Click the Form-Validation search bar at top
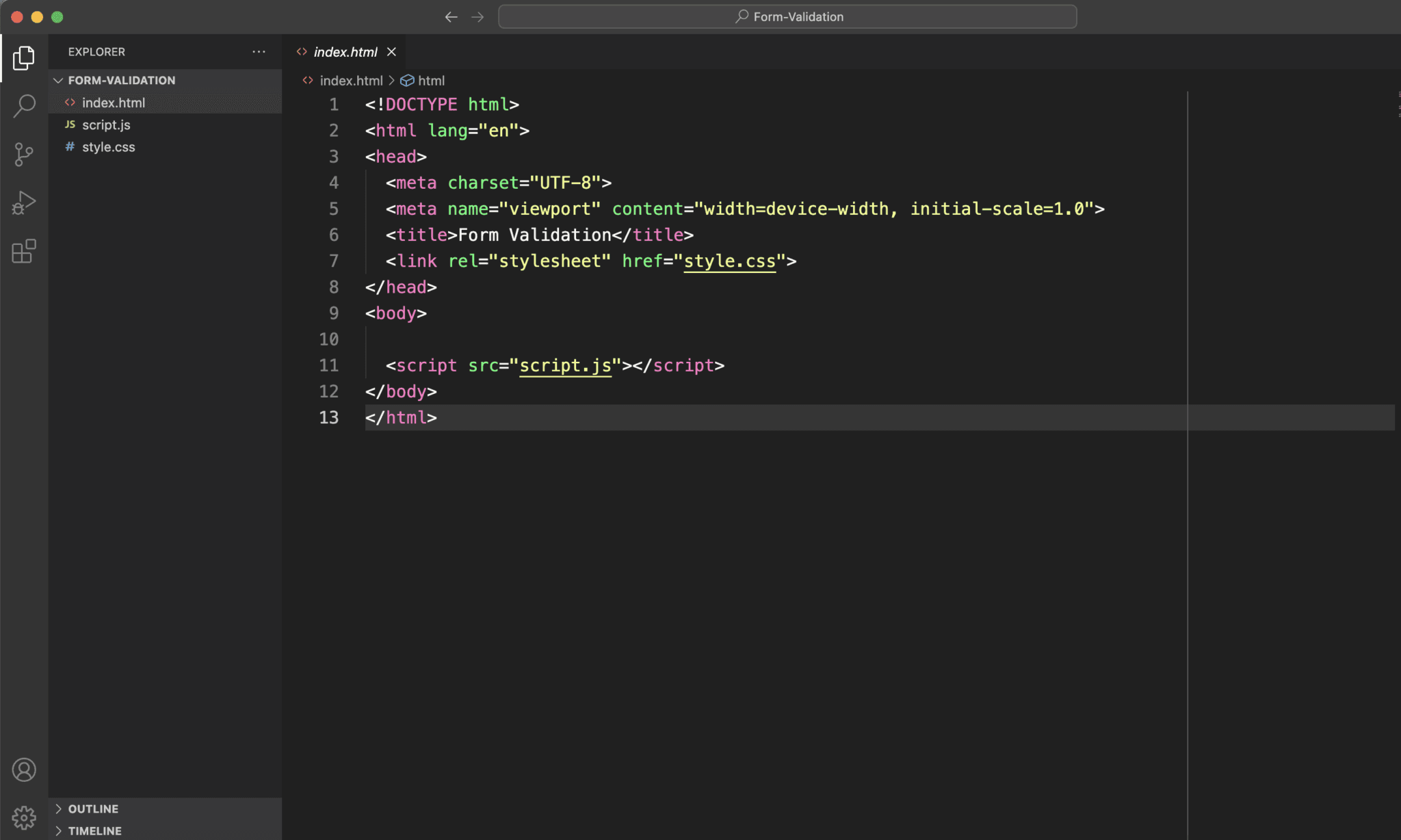 pyautogui.click(x=785, y=16)
